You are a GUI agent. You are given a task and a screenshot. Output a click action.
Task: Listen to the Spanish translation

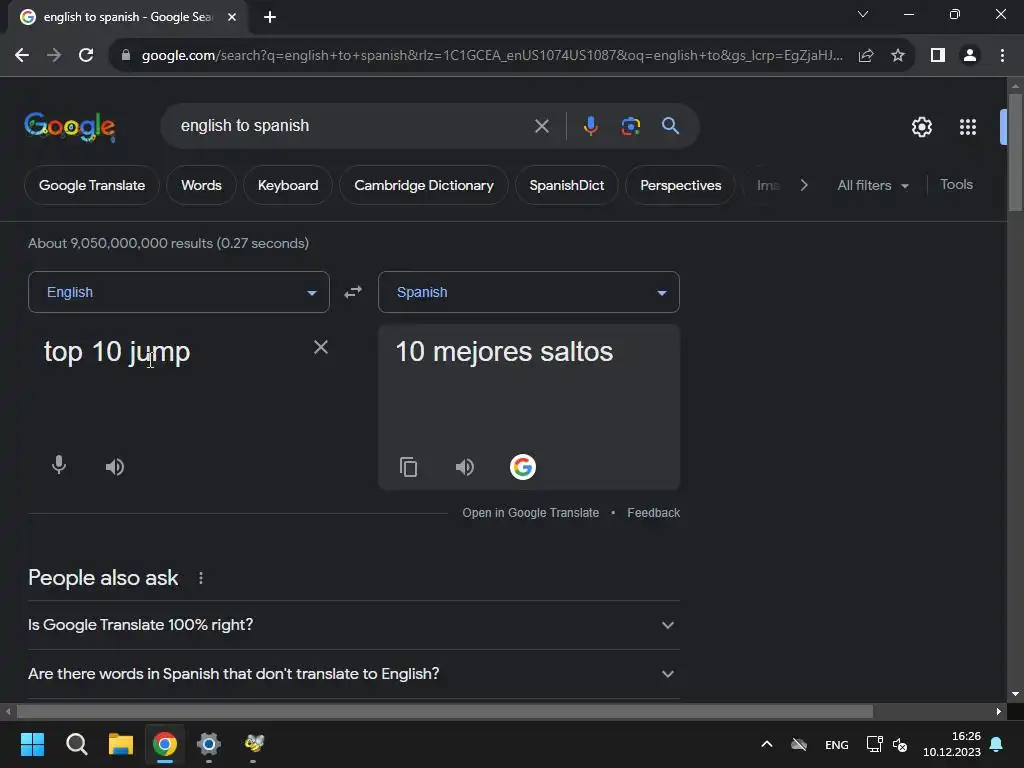(x=464, y=466)
